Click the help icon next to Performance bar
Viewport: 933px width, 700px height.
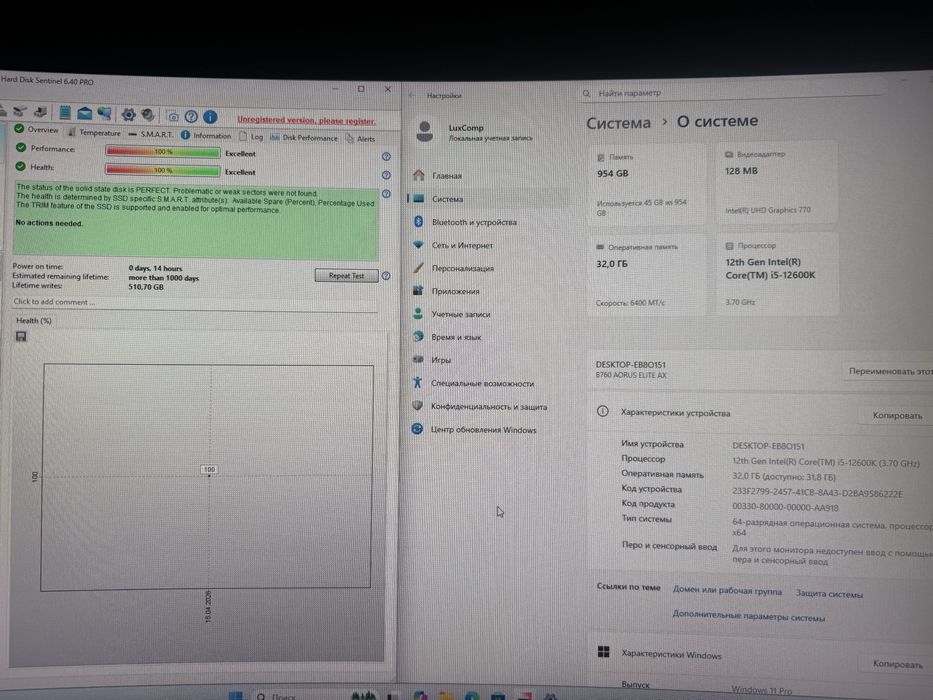[x=386, y=157]
